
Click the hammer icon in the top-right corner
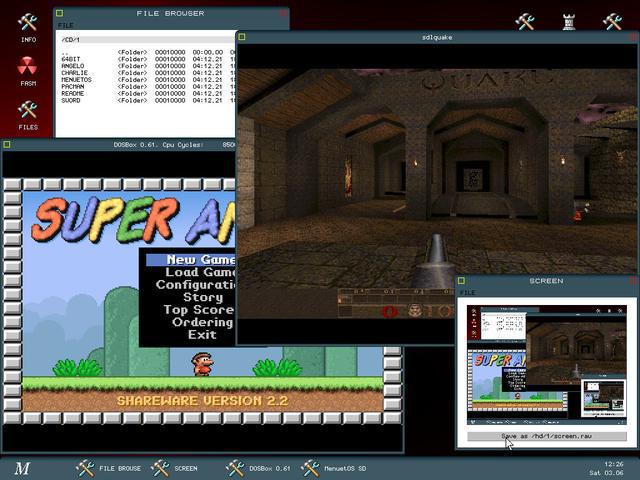click(612, 21)
